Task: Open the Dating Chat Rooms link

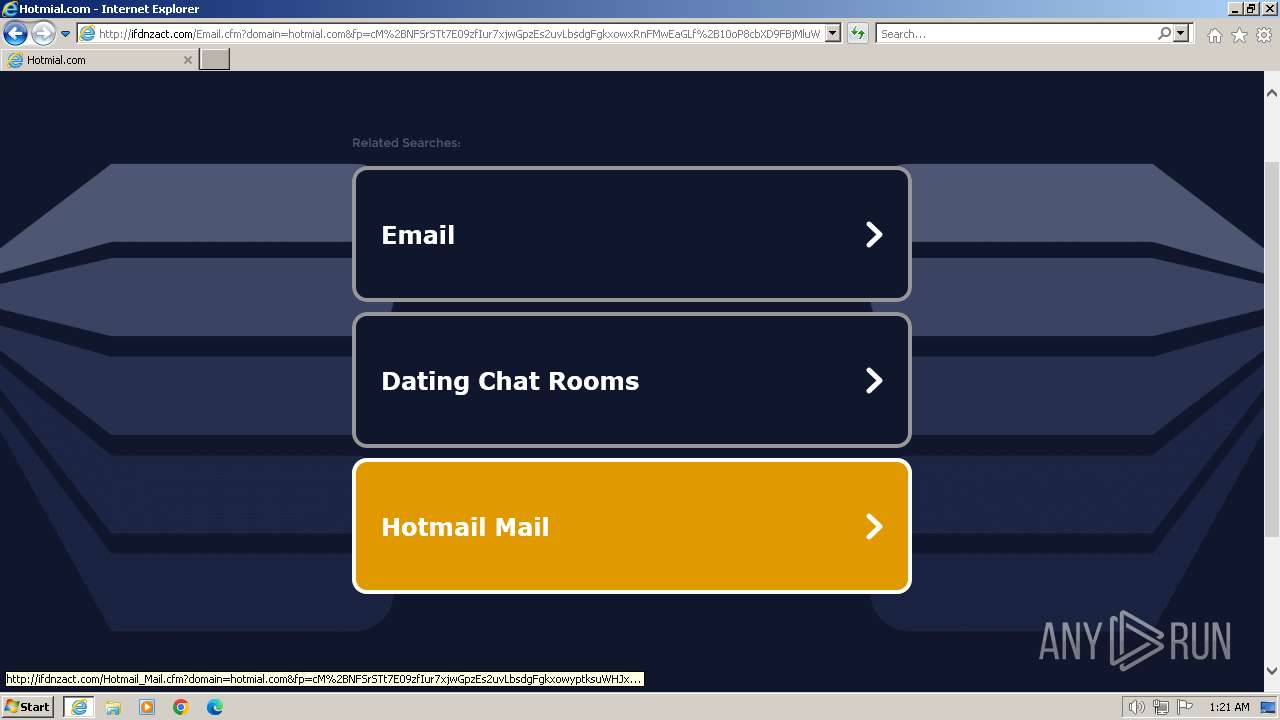Action: point(632,380)
